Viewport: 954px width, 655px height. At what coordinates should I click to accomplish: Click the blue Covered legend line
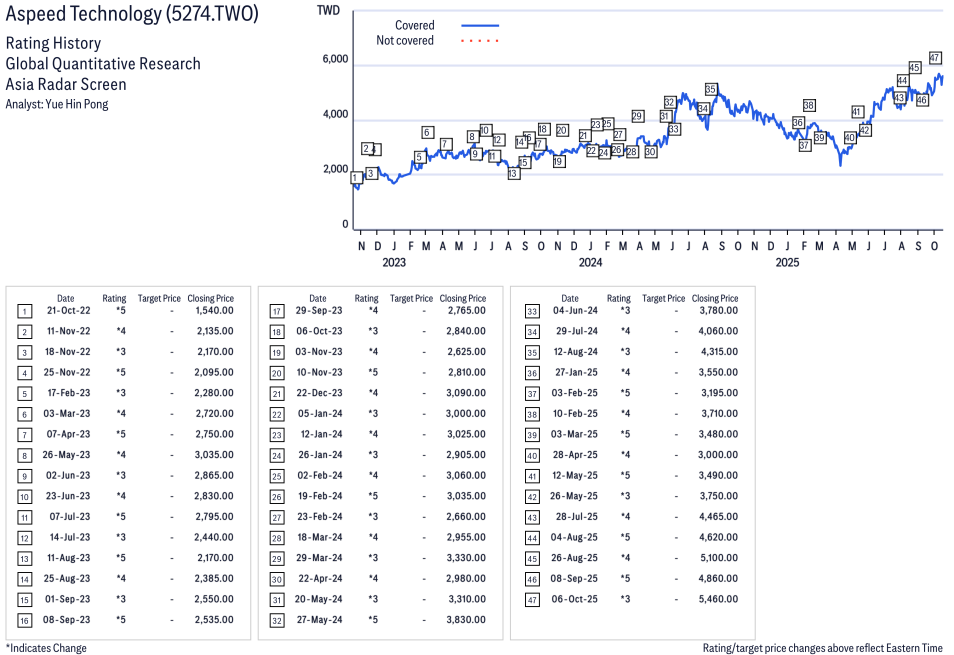(x=480, y=26)
